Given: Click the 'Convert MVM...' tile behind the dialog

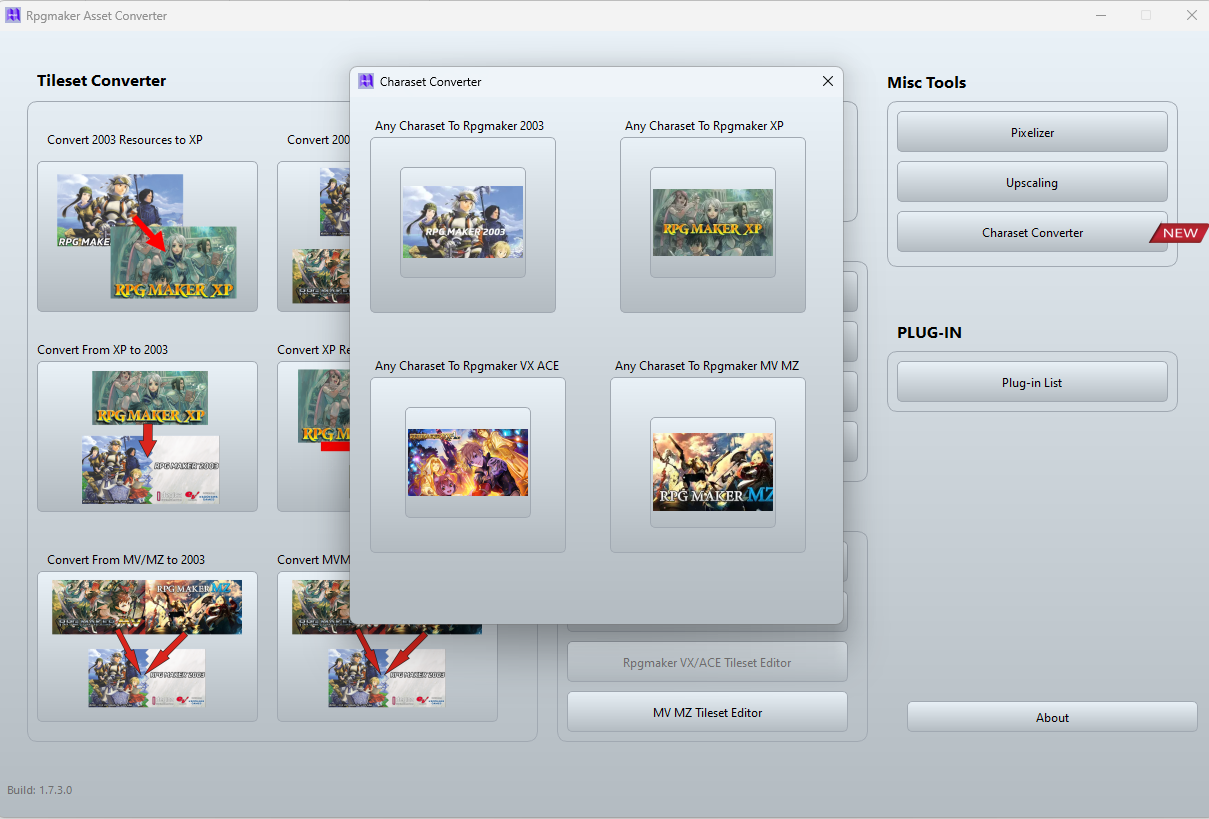Looking at the screenshot, I should (x=387, y=675).
